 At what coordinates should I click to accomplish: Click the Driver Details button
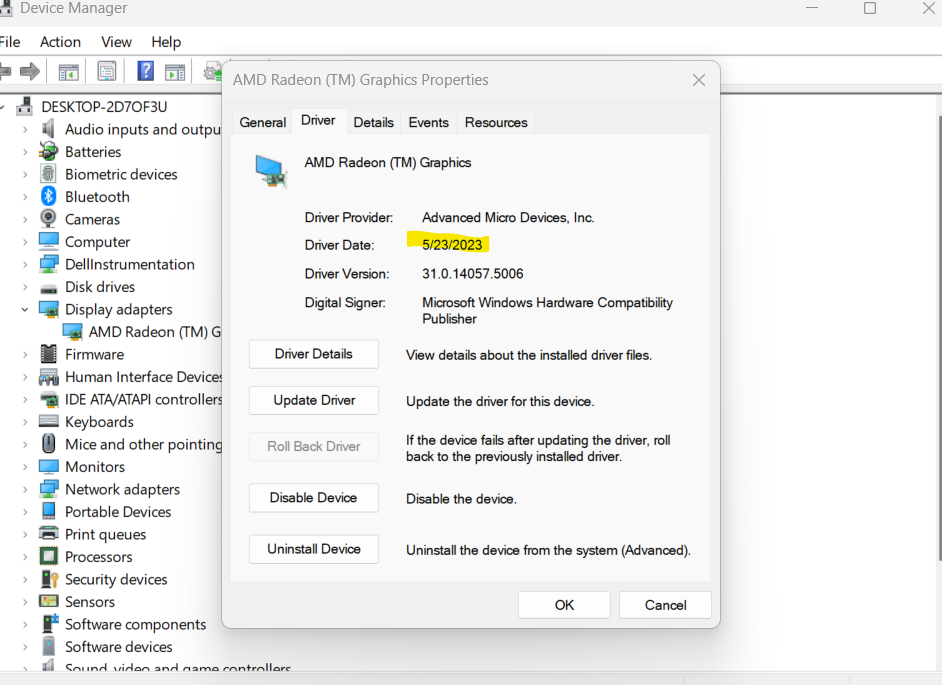(x=313, y=354)
